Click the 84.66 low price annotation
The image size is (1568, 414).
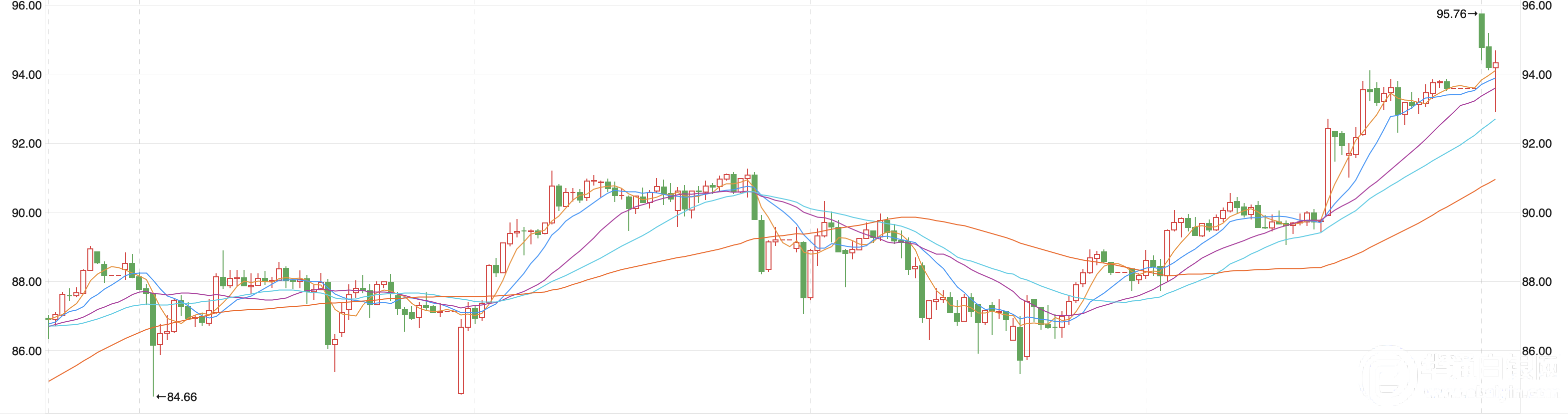177,397
